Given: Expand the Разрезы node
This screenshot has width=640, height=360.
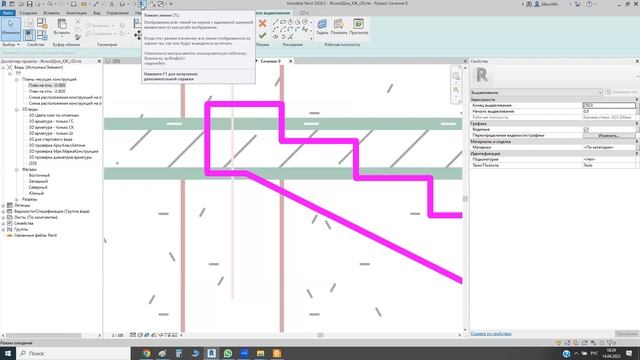Looking at the screenshot, I should click(17, 200).
